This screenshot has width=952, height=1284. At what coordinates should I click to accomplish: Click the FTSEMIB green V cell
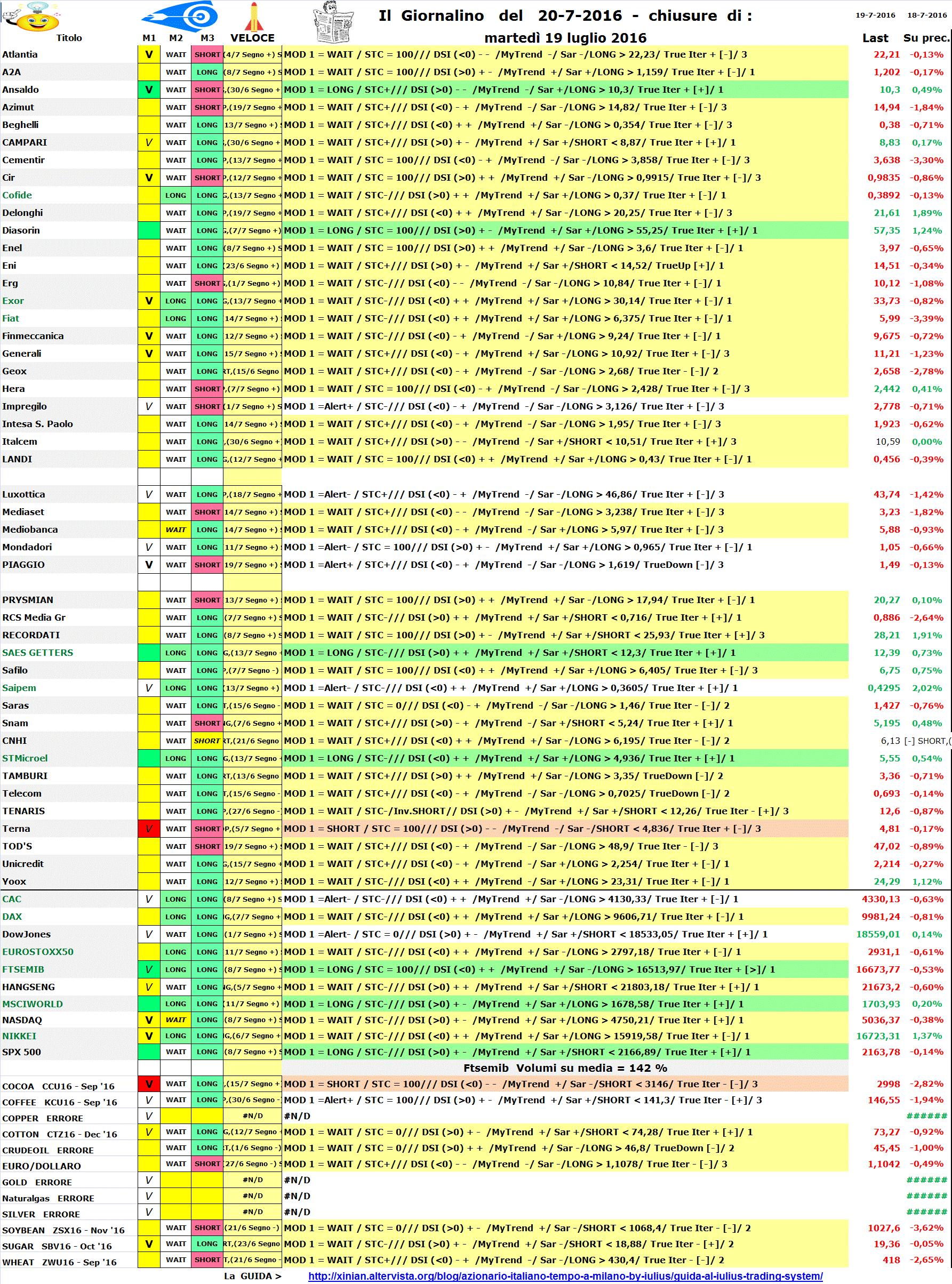pyautogui.click(x=149, y=969)
